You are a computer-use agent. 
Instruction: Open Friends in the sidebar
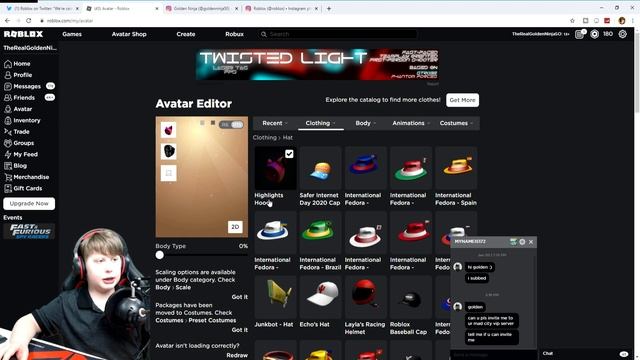point(20,98)
